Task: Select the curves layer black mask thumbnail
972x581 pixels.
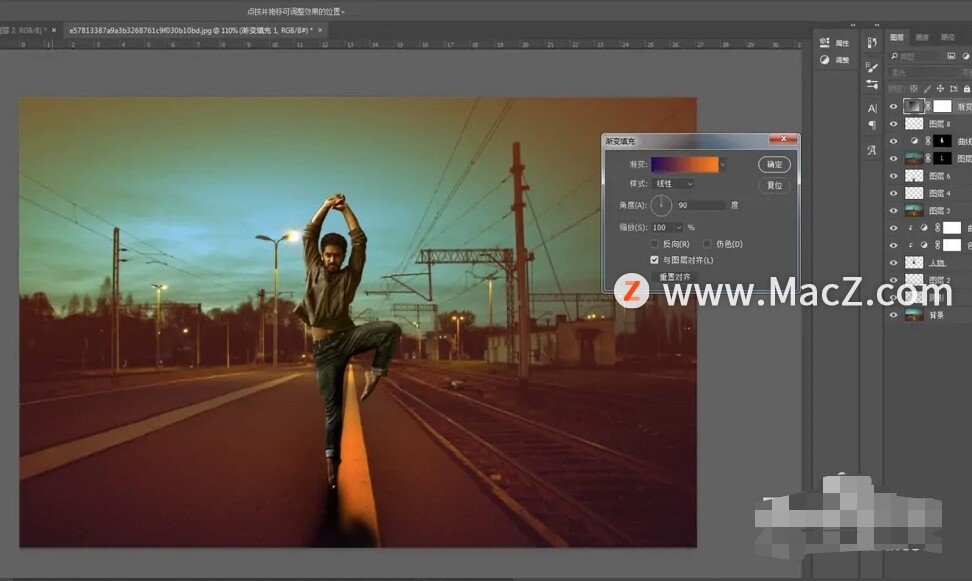Action: coord(942,141)
